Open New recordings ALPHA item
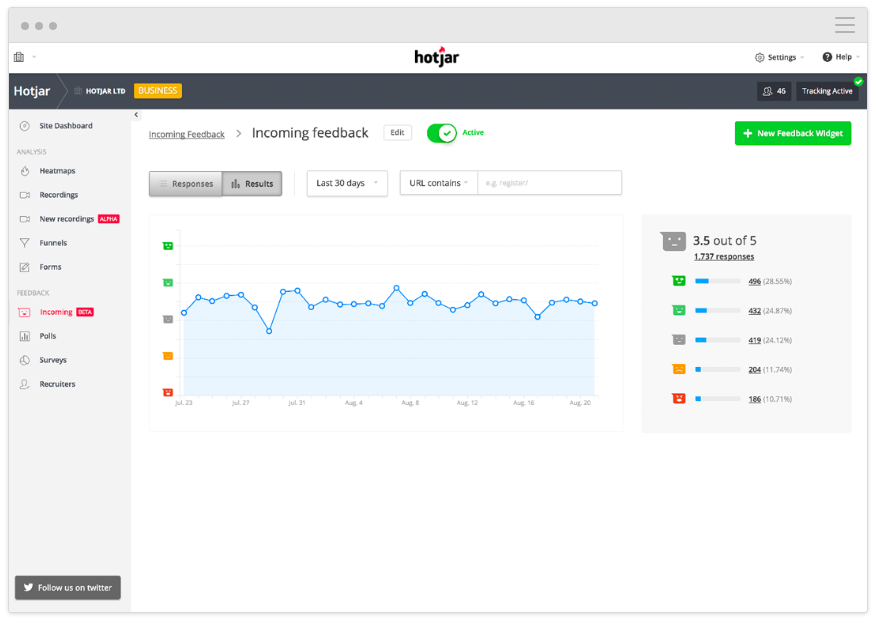The width and height of the screenshot is (876, 627). [x=70, y=219]
